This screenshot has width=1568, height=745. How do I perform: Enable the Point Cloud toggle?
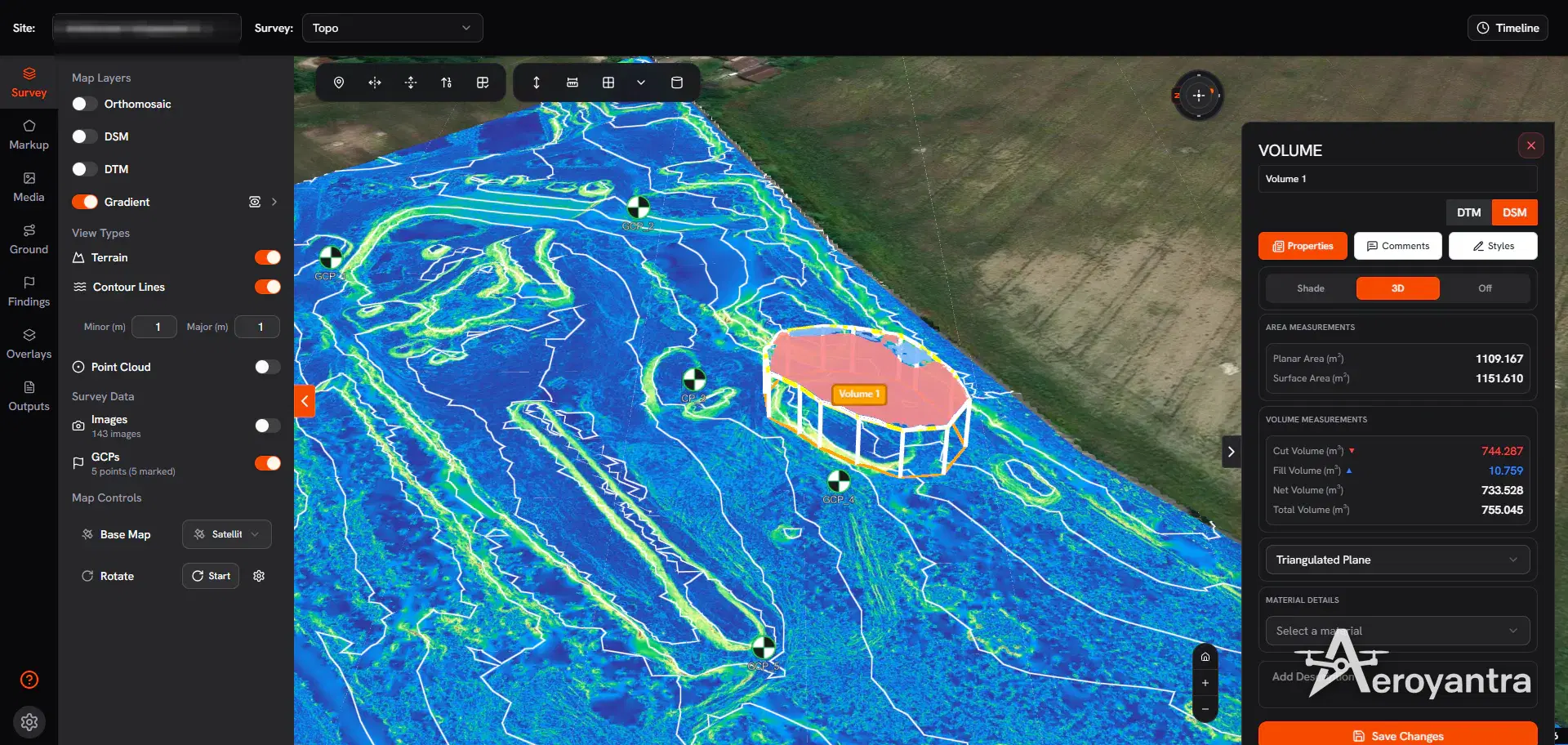click(268, 367)
